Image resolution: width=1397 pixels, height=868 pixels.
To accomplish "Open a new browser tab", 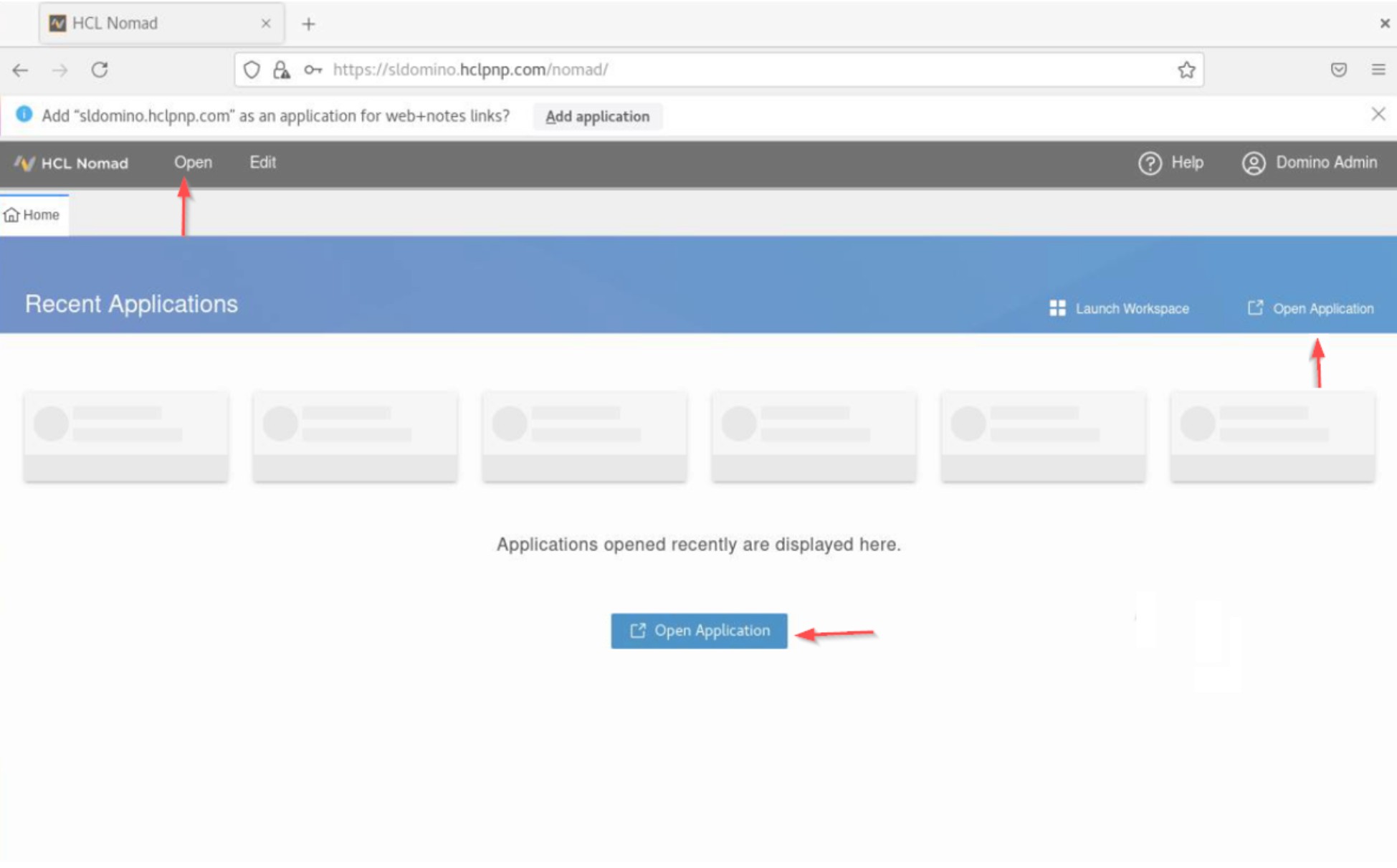I will (308, 24).
